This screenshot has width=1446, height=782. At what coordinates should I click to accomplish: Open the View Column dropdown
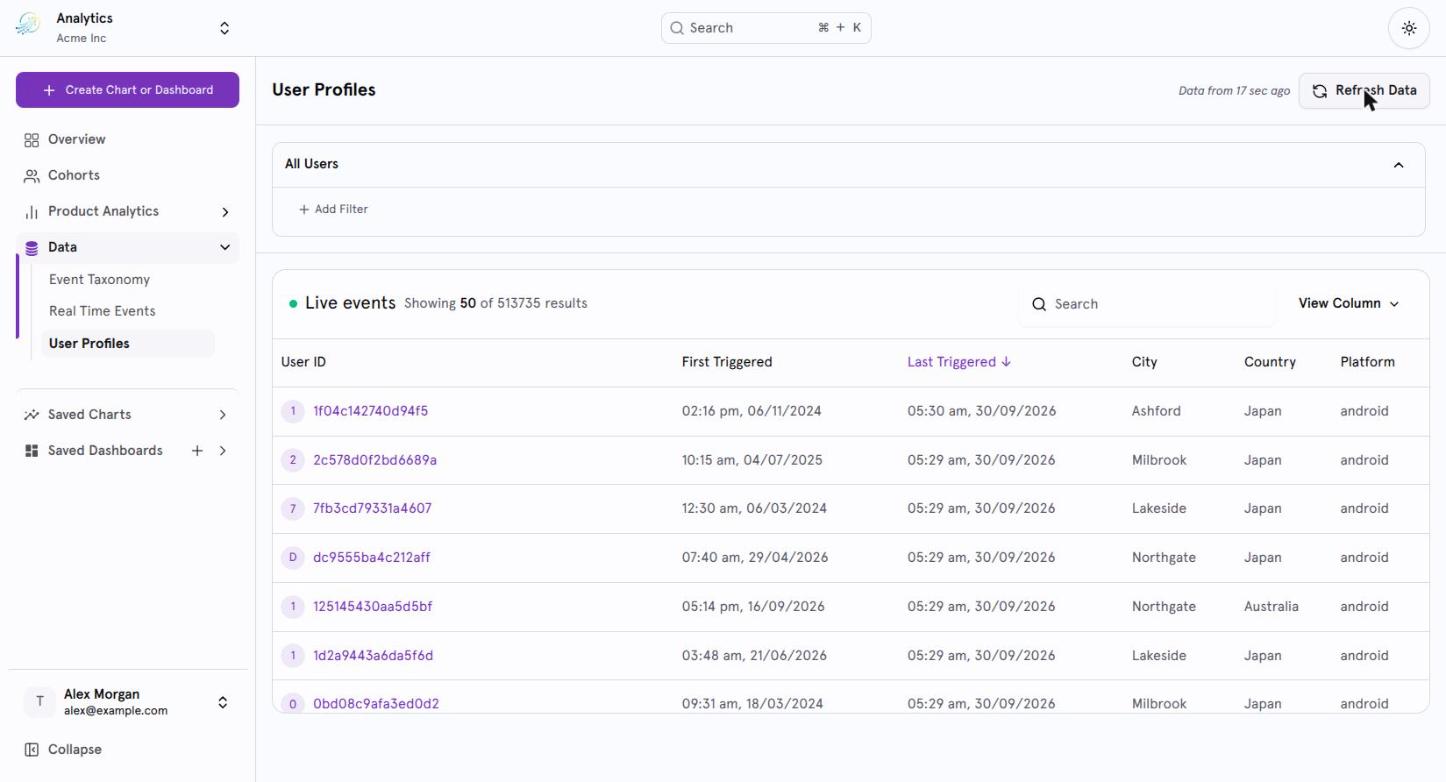[1348, 304]
